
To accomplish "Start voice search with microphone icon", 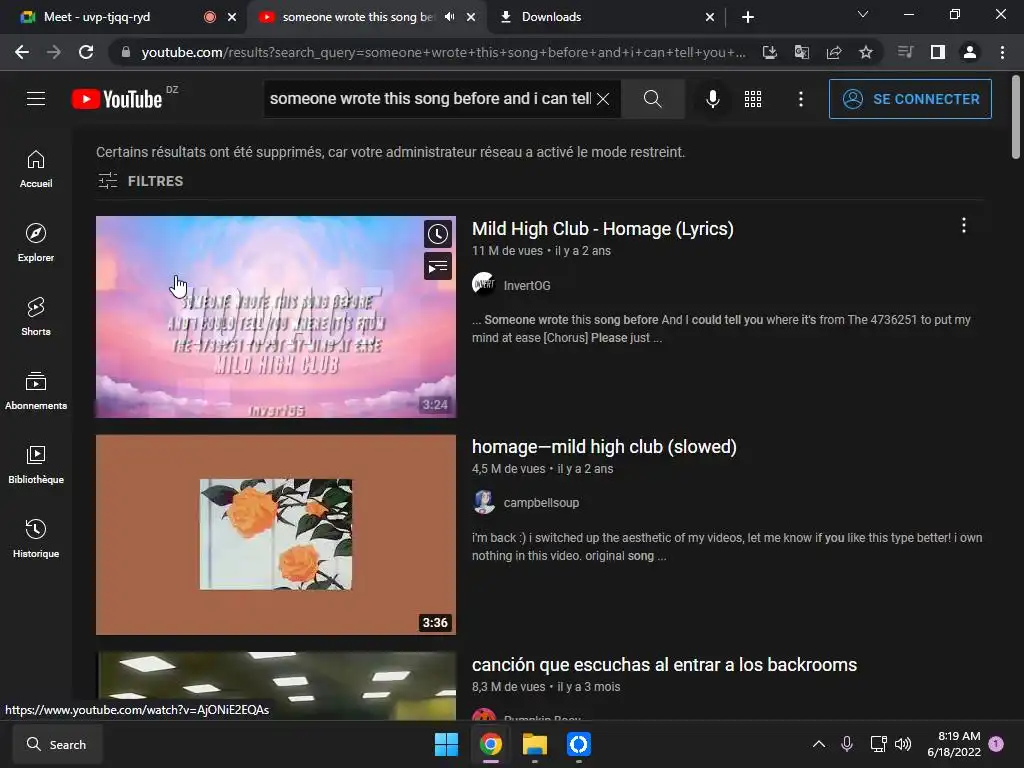I will pos(712,99).
